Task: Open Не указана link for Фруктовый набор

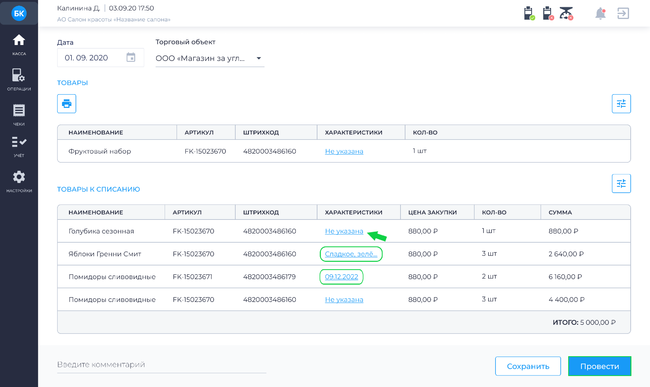Action: click(x=344, y=152)
